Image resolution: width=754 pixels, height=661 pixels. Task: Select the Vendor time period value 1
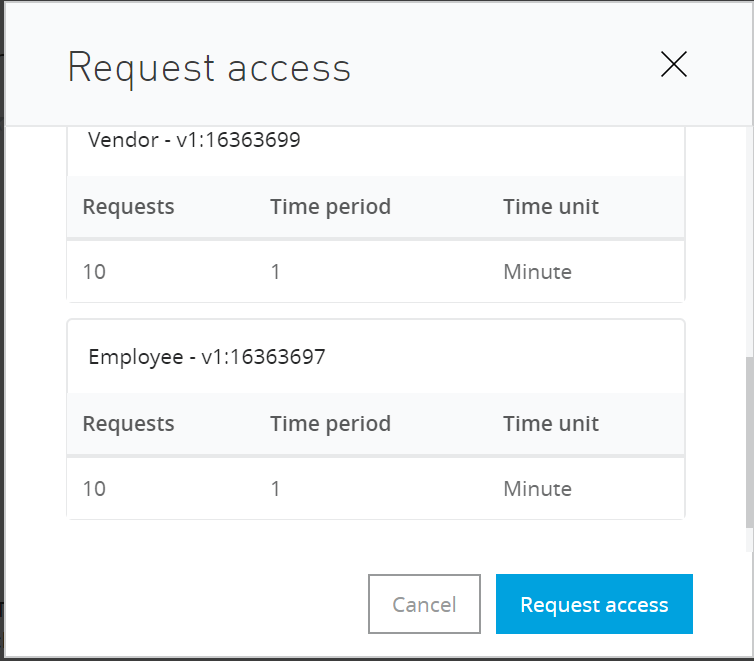click(x=275, y=272)
